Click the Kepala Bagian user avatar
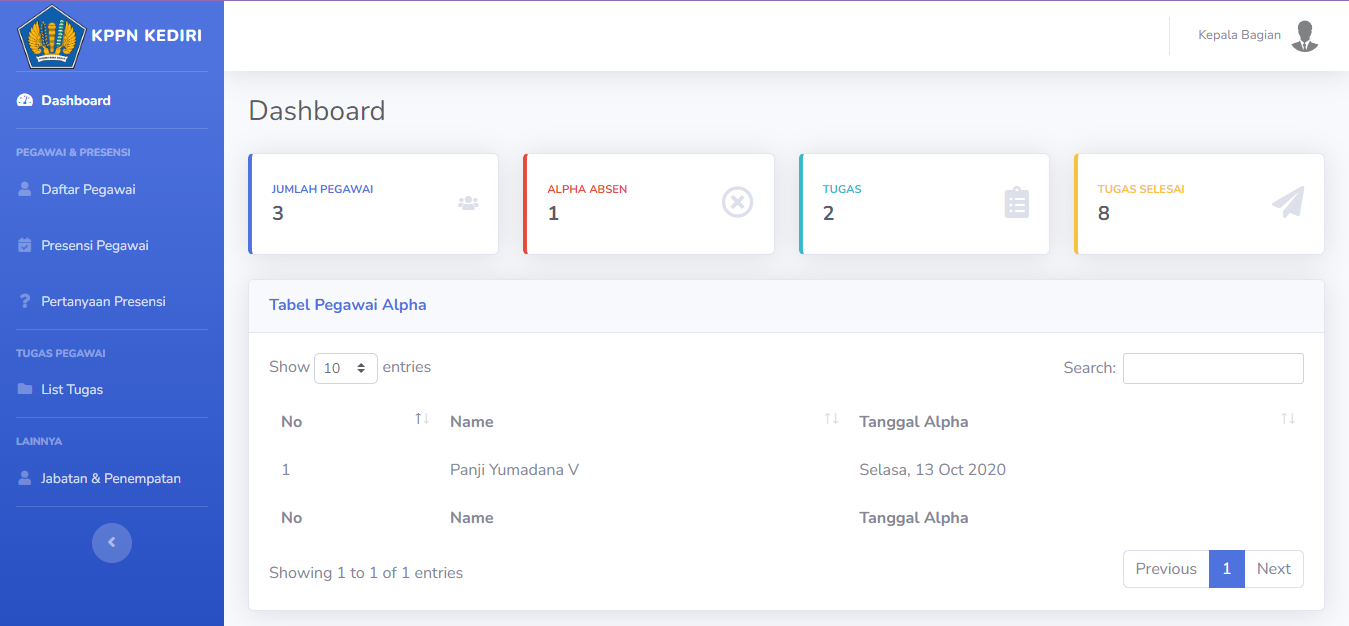Image resolution: width=1349 pixels, height=626 pixels. pyautogui.click(x=1304, y=36)
